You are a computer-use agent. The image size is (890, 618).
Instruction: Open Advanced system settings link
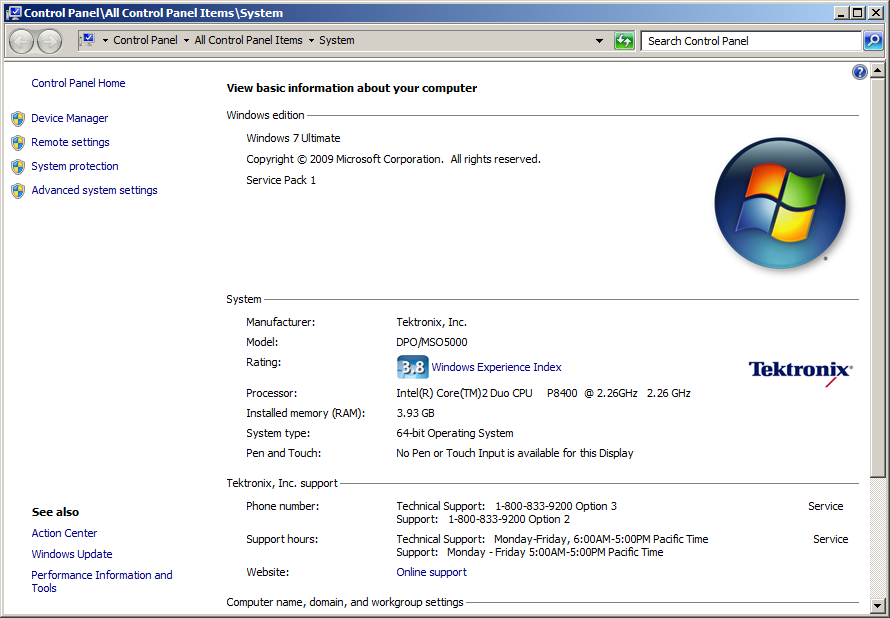coord(94,190)
